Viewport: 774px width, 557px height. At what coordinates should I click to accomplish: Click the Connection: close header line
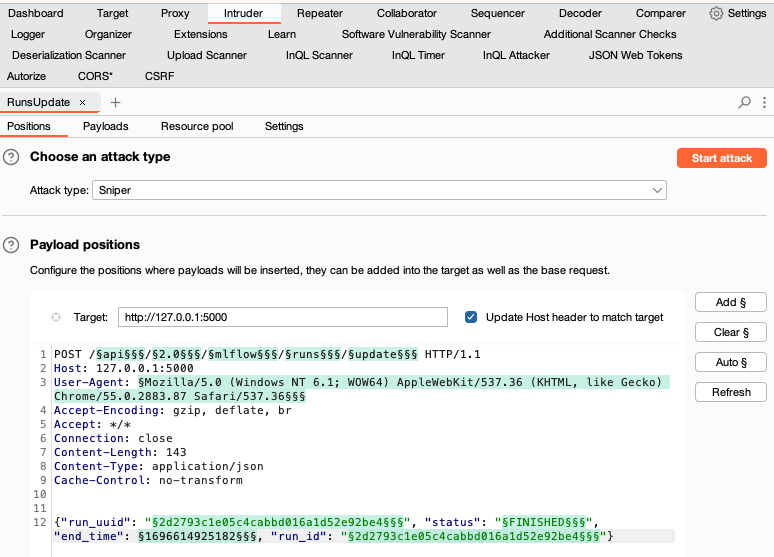[113, 438]
